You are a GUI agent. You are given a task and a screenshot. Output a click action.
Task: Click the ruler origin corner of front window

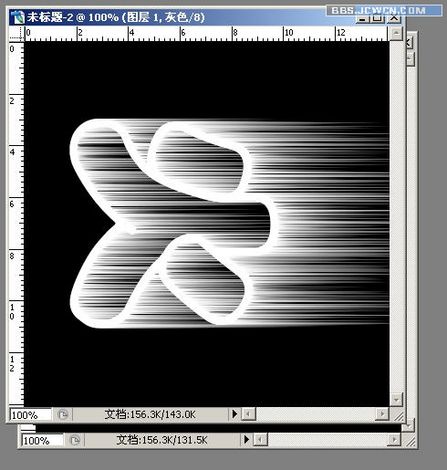(17, 33)
